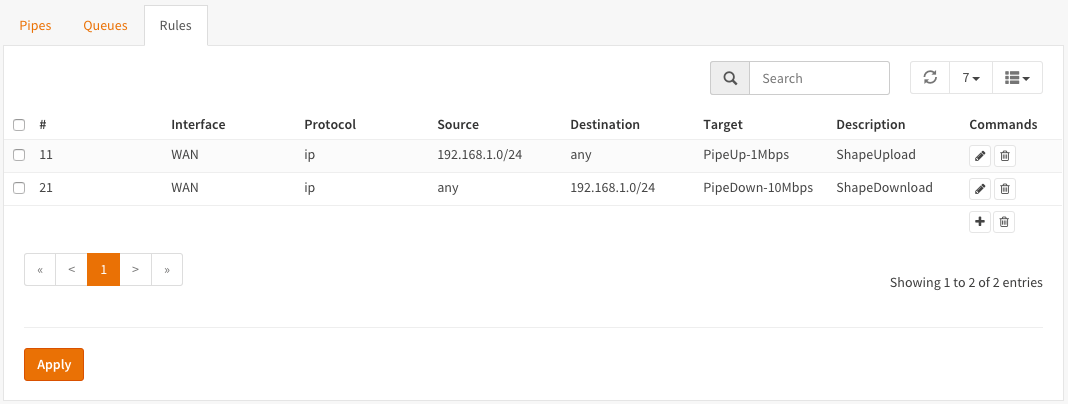Delete rule 21 using its trash icon
The height and width of the screenshot is (404, 1068).
pyautogui.click(x=1005, y=189)
